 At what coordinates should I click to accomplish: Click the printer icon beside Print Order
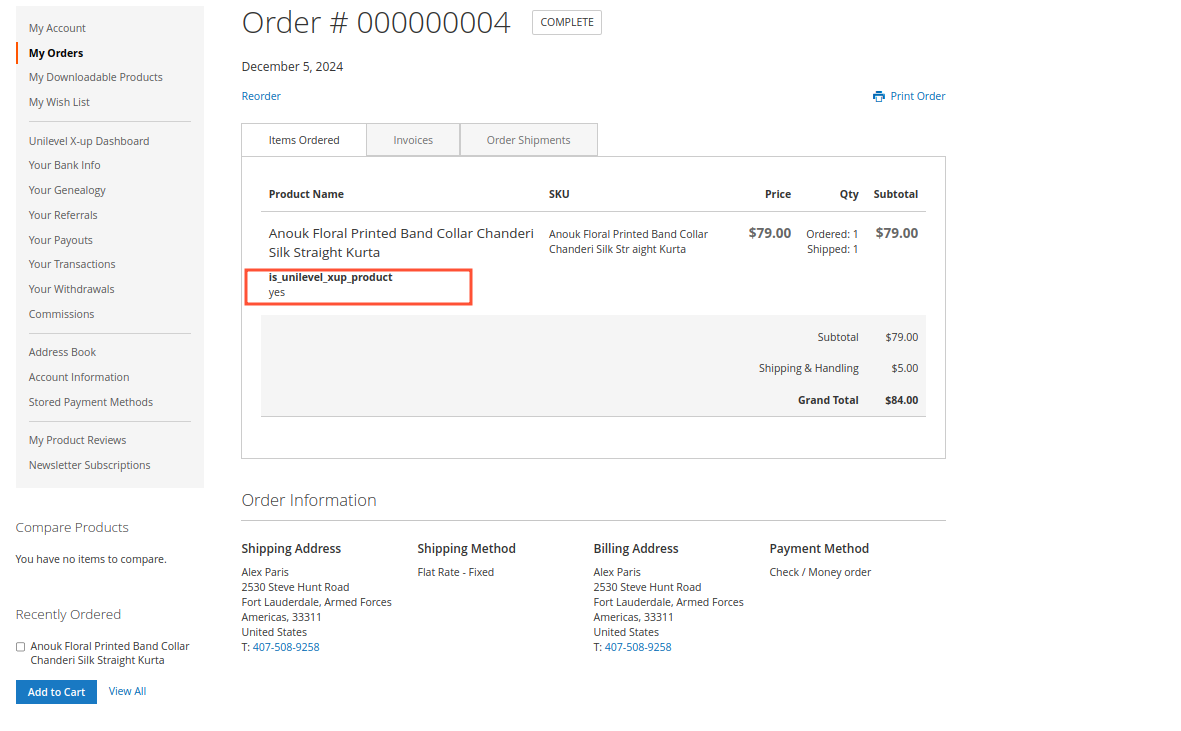click(878, 97)
